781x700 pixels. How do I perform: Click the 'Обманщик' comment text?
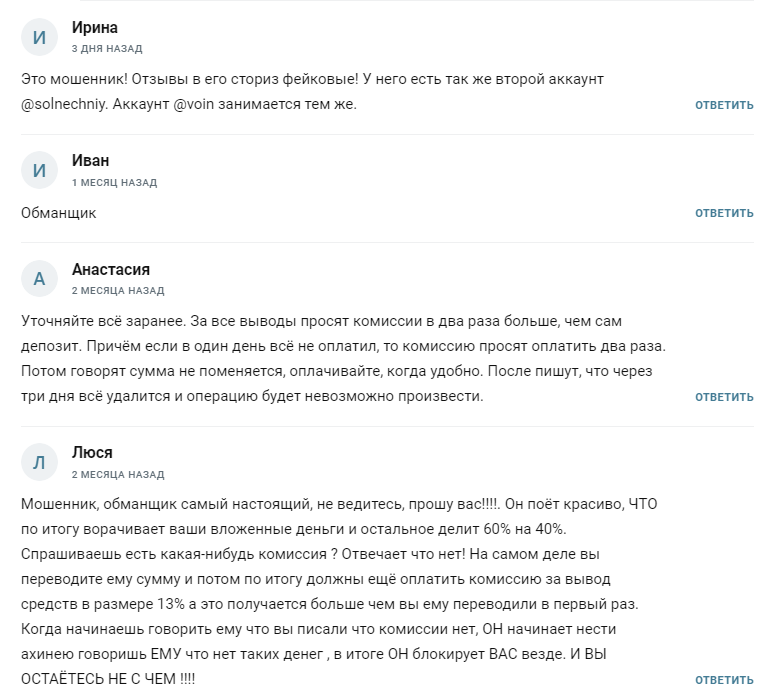point(59,213)
